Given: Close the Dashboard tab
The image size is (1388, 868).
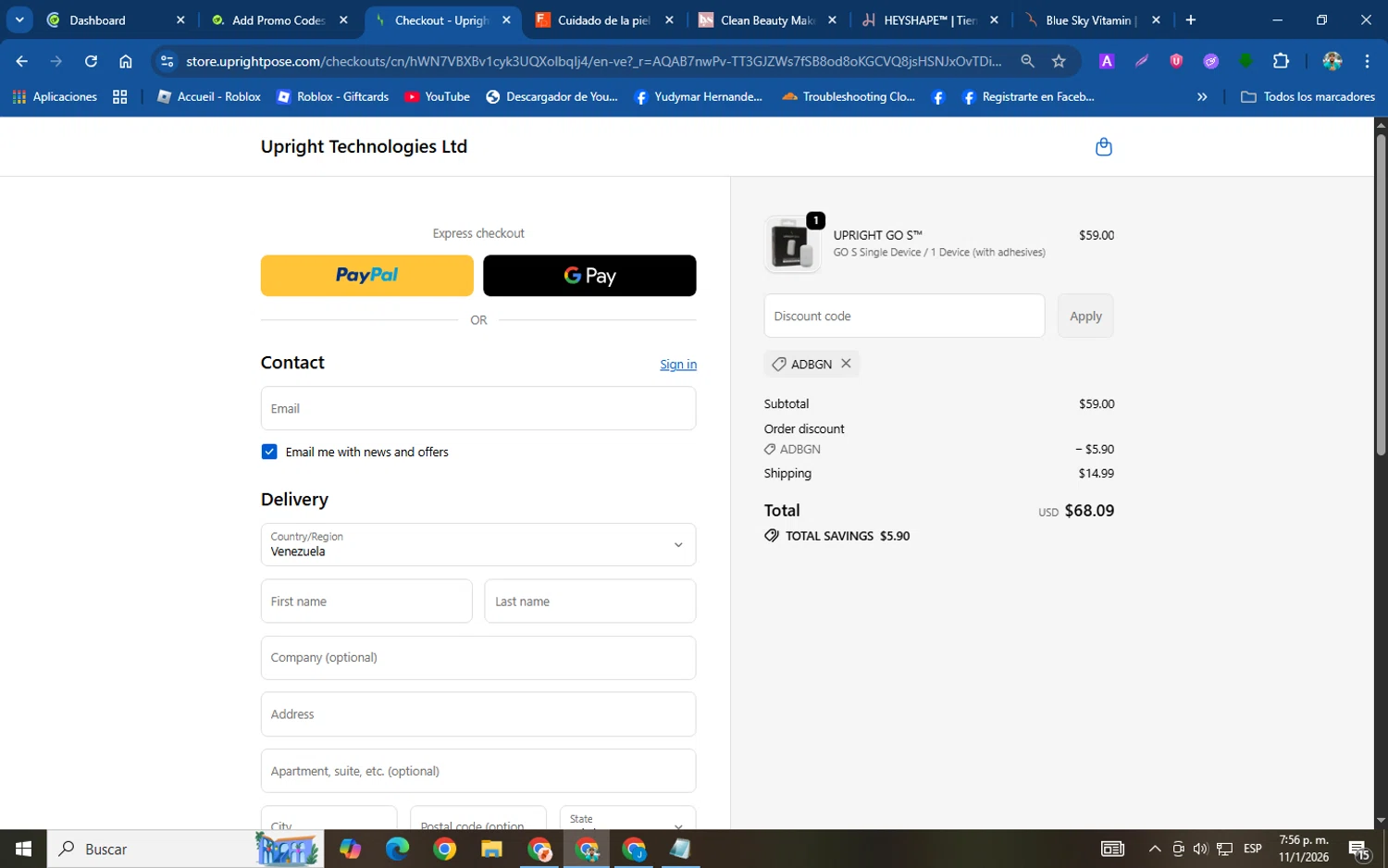Looking at the screenshot, I should point(180,20).
